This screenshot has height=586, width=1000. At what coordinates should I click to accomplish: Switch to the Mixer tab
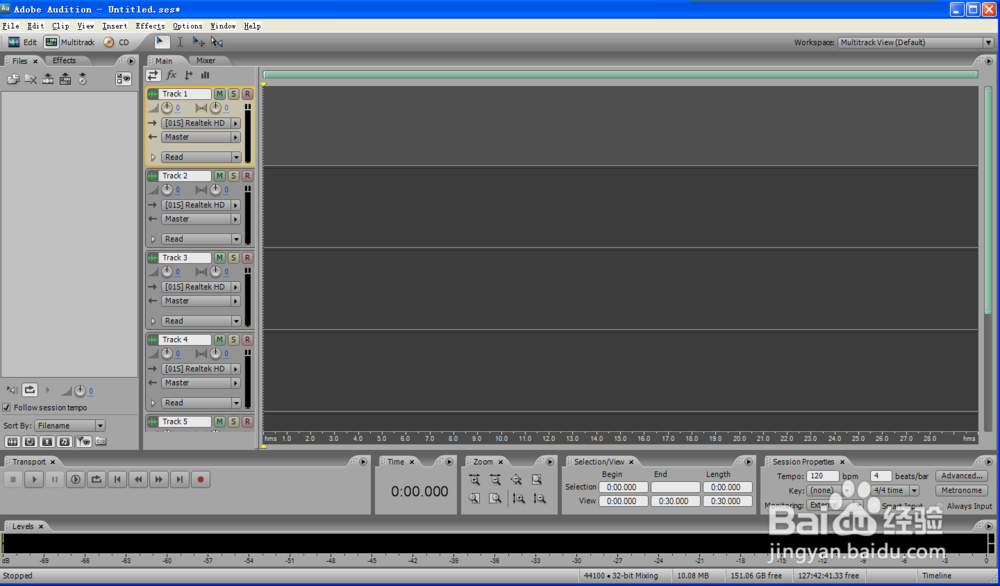pyautogui.click(x=205, y=61)
